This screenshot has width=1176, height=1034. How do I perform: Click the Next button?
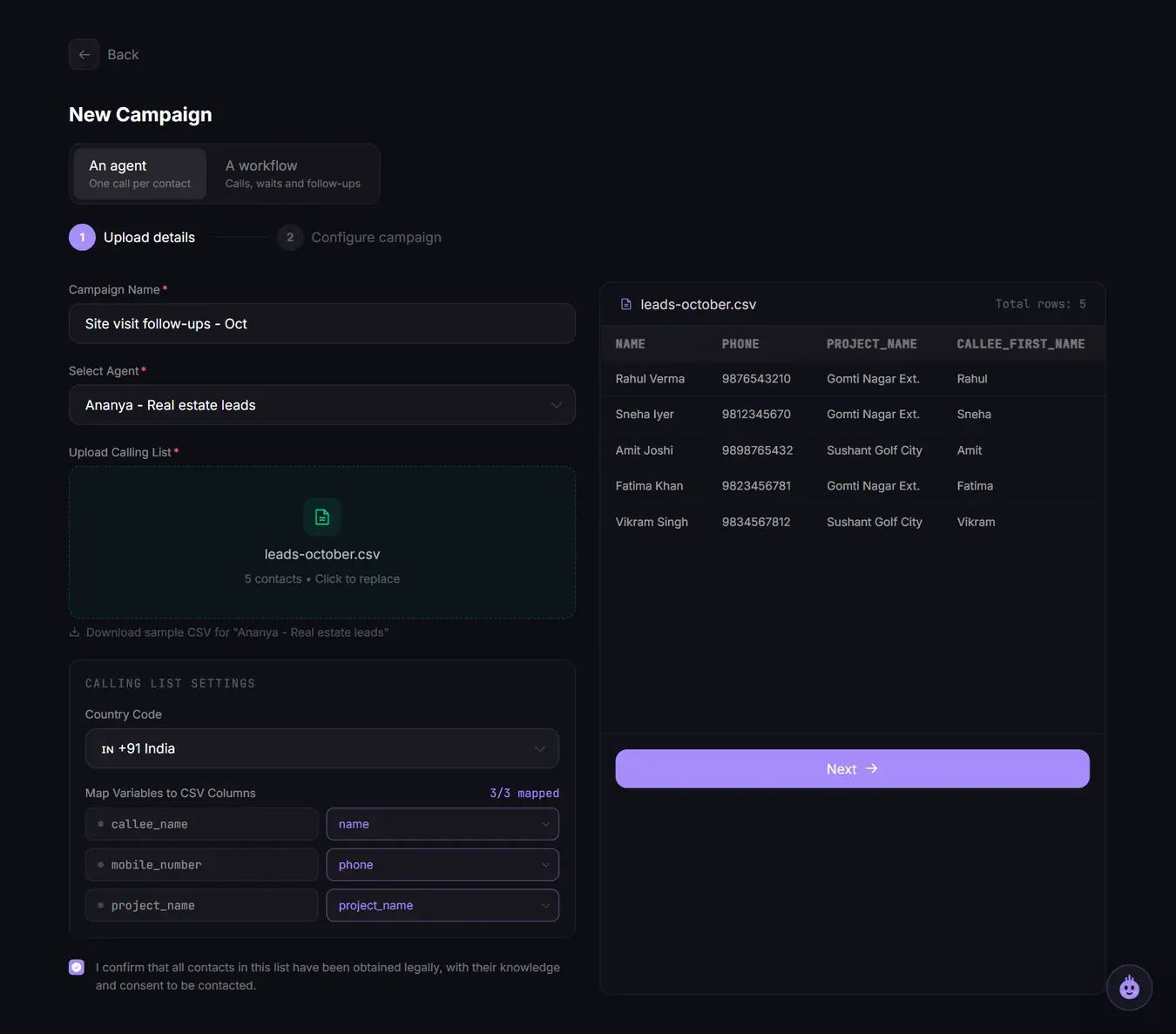(852, 769)
